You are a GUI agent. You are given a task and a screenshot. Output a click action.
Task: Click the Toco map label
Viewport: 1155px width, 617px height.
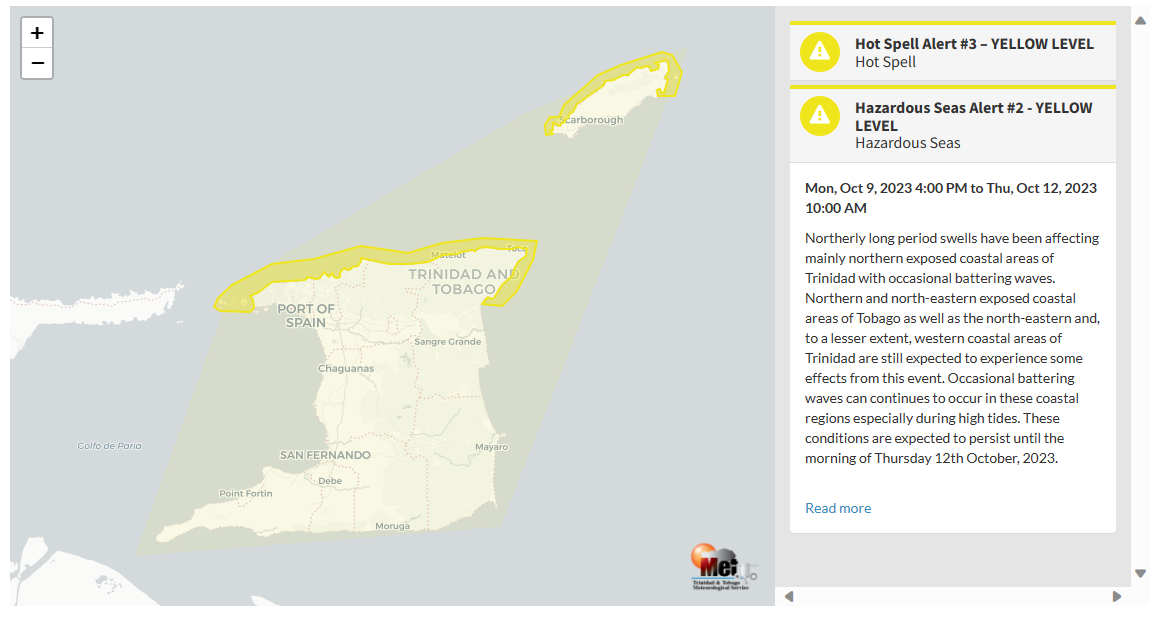click(x=516, y=248)
